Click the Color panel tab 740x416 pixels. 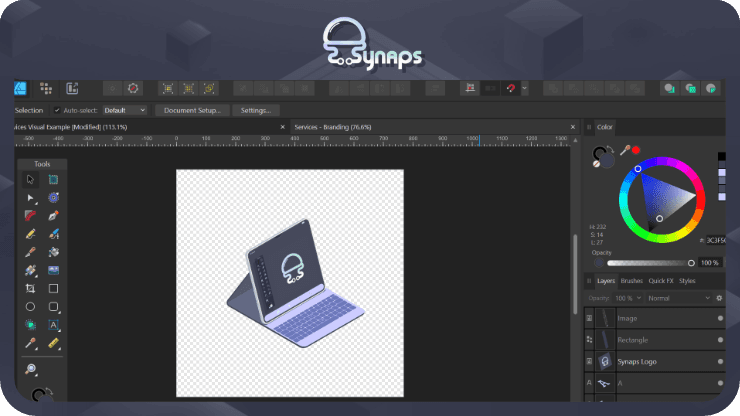pyautogui.click(x=605, y=127)
